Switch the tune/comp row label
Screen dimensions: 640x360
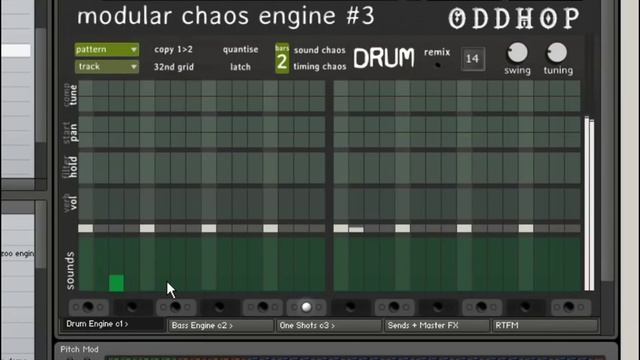71,95
